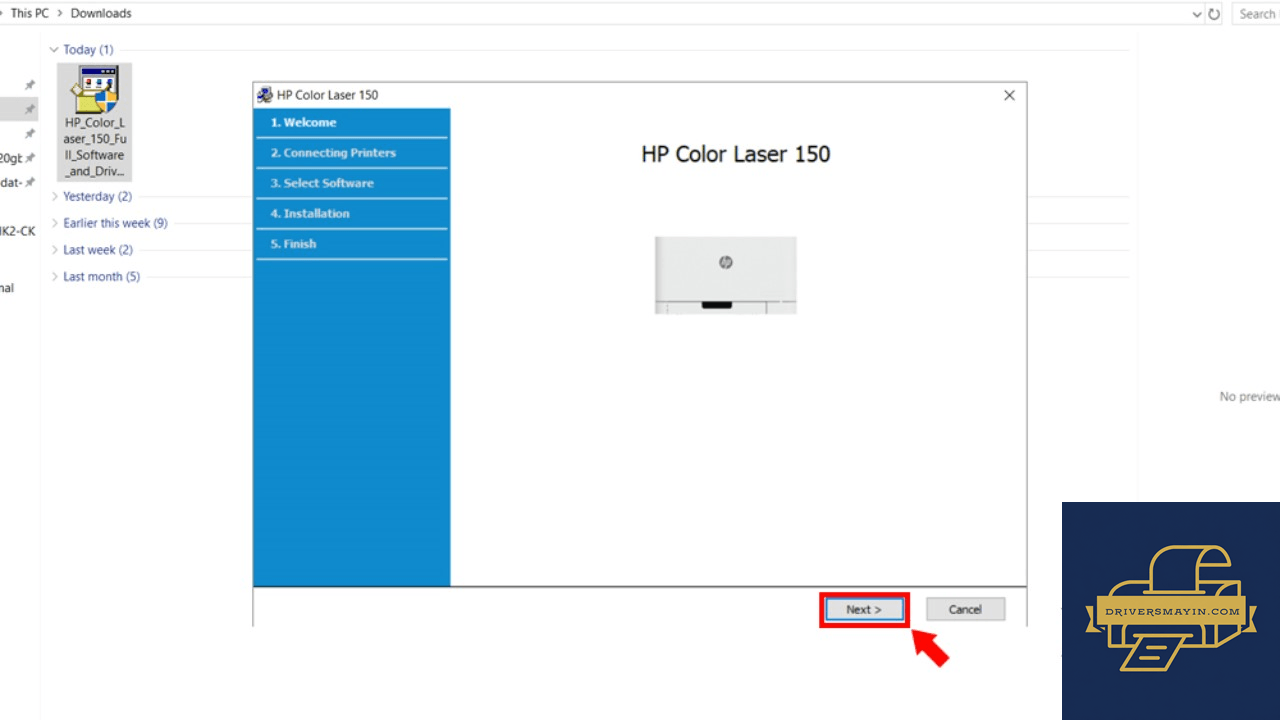Expand the Earlier this week group
This screenshot has height=720, width=1280.
(54, 223)
